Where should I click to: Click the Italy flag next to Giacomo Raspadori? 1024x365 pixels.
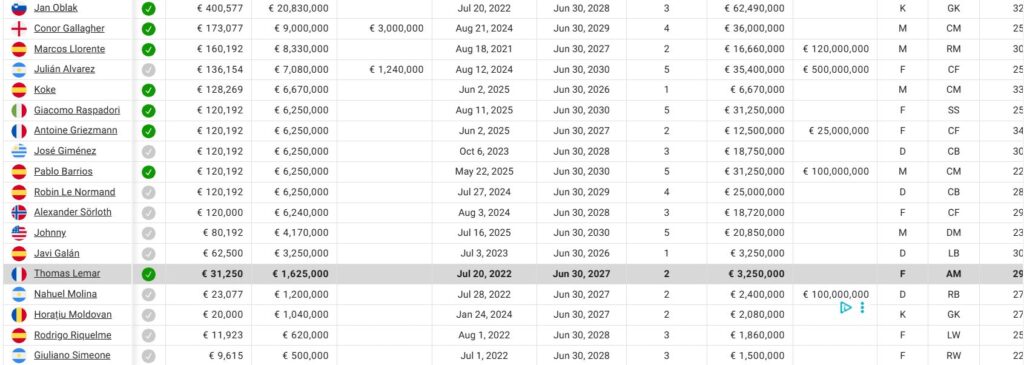[19, 110]
